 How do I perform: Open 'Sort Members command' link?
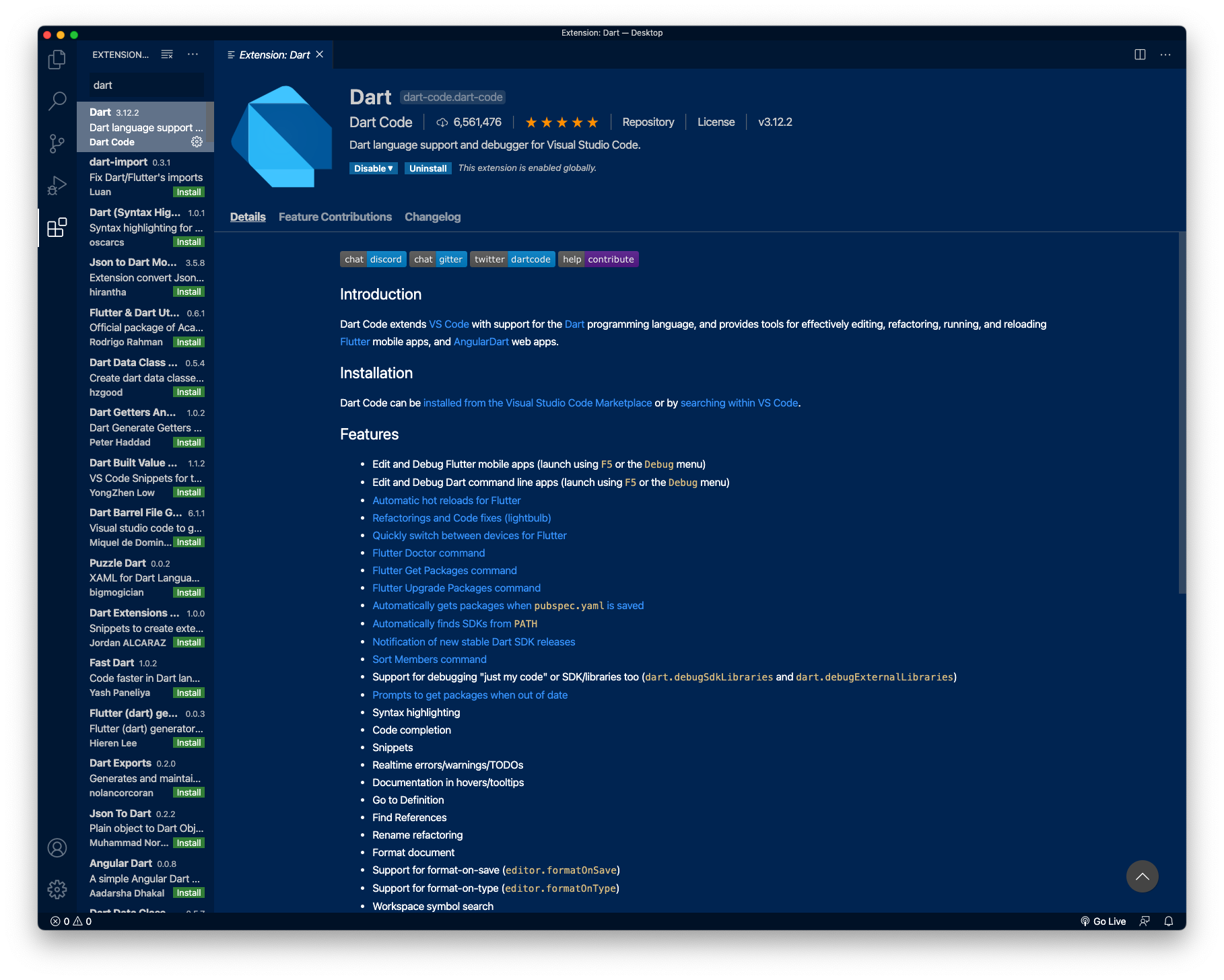click(430, 660)
